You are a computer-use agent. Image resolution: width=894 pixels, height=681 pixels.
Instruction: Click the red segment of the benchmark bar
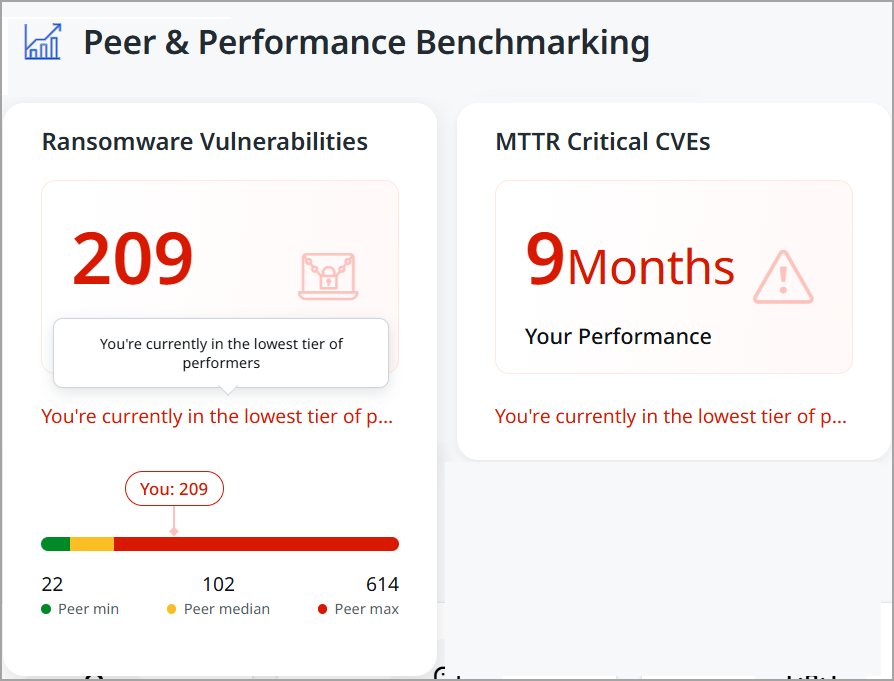coord(256,544)
